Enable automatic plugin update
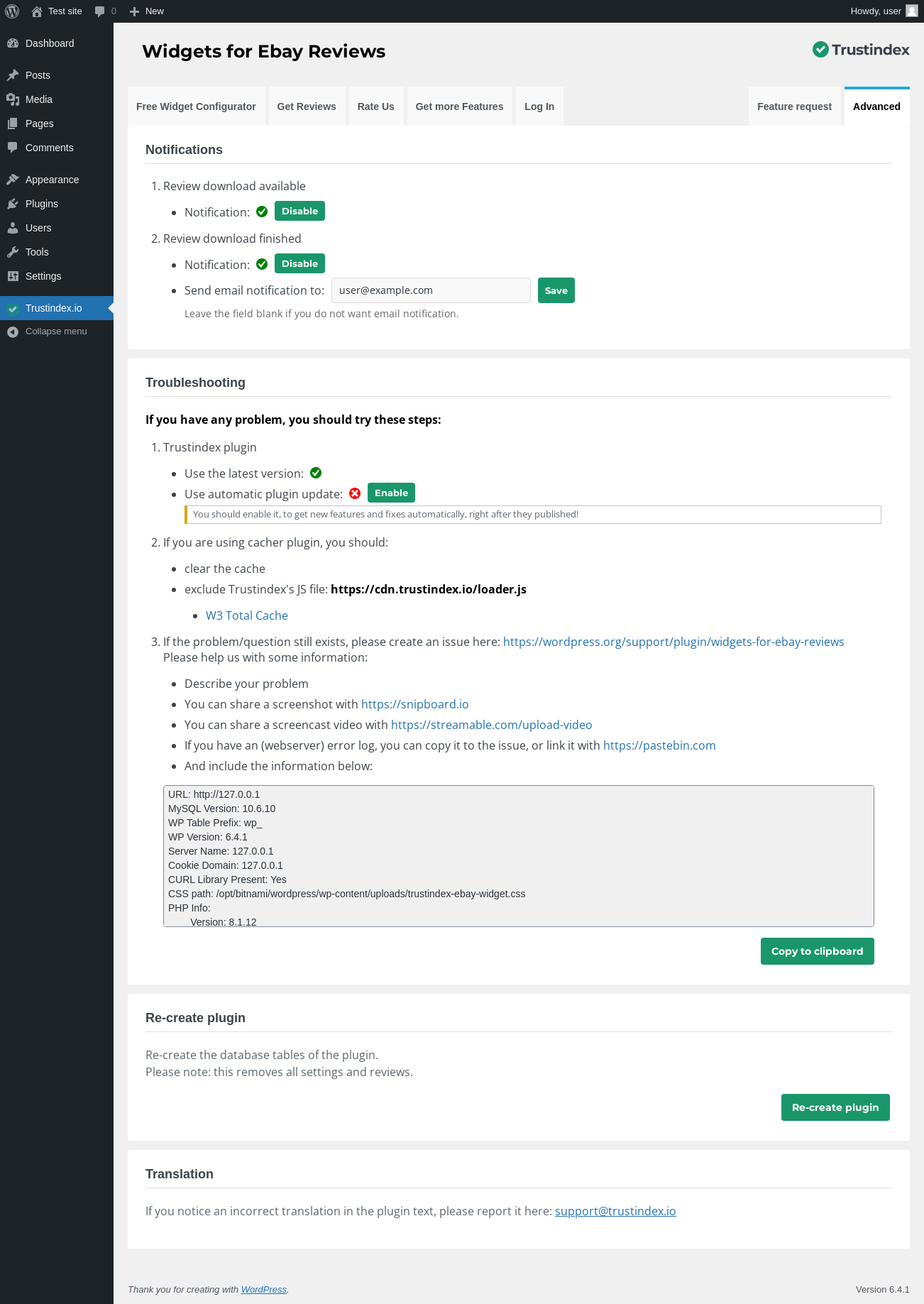 [391, 493]
